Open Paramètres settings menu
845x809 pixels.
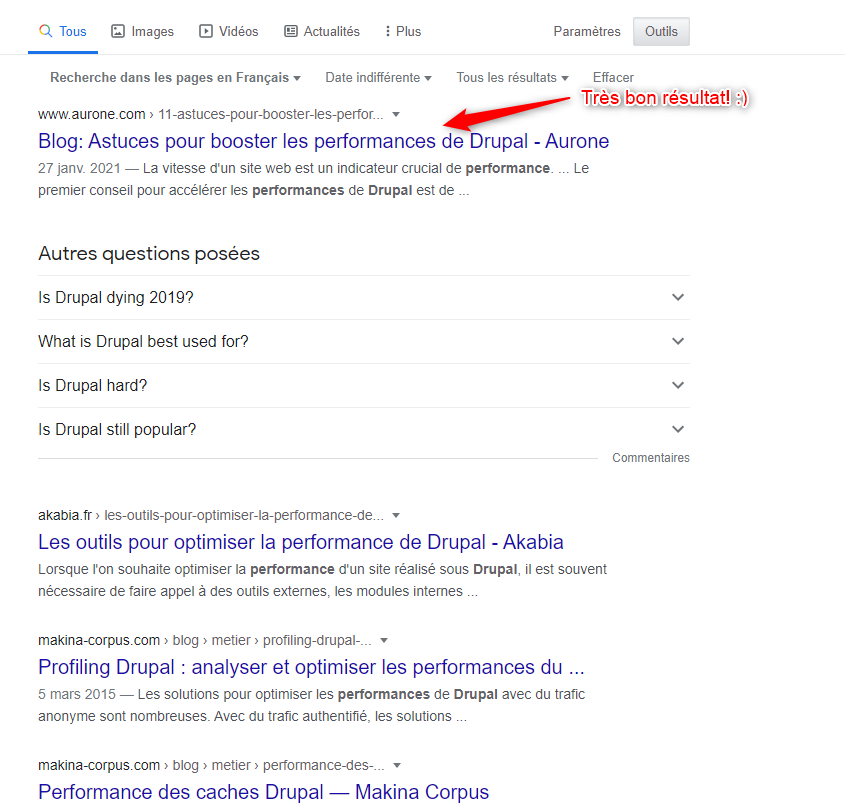point(587,31)
